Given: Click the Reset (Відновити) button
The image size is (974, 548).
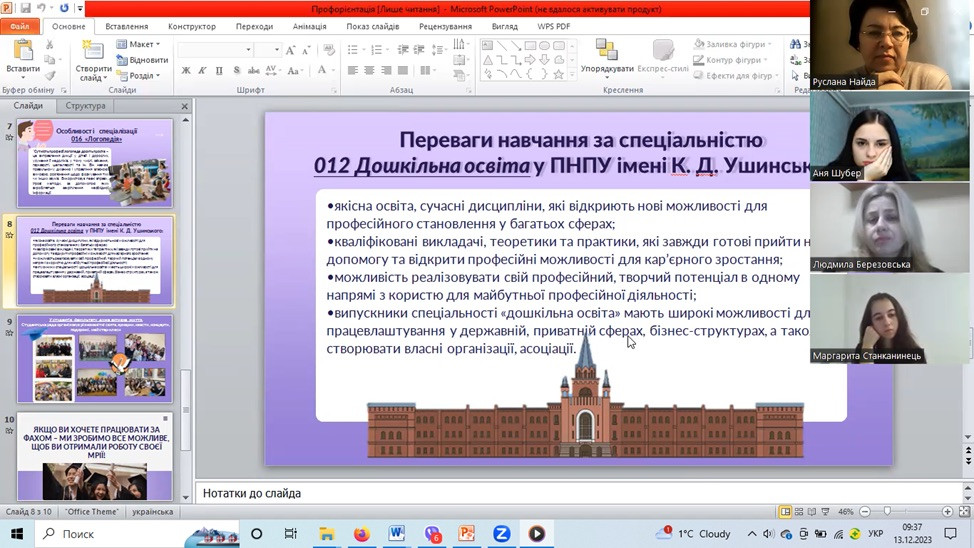Looking at the screenshot, I should coord(142,60).
